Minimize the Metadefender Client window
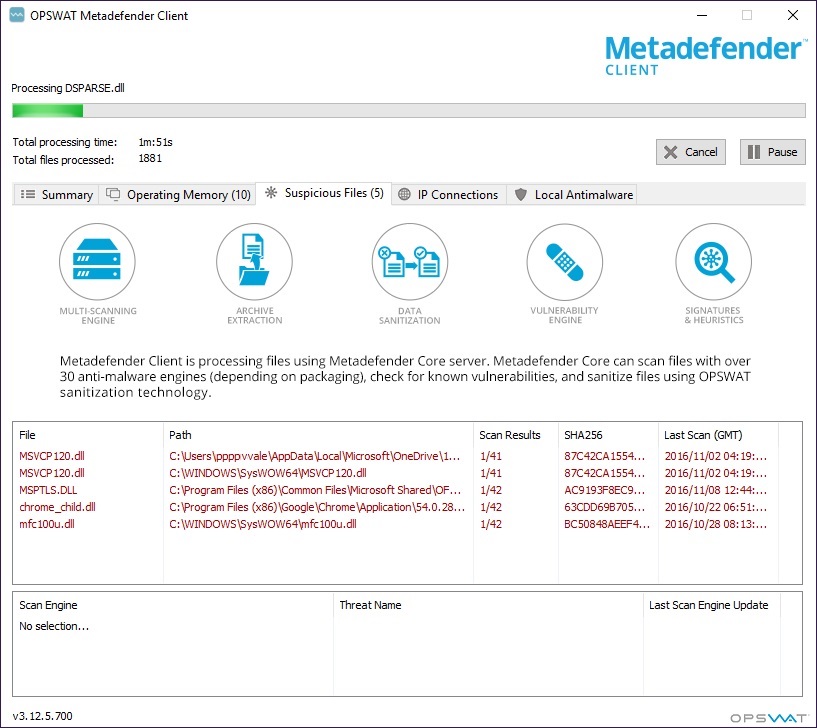The image size is (817, 728). (x=702, y=16)
